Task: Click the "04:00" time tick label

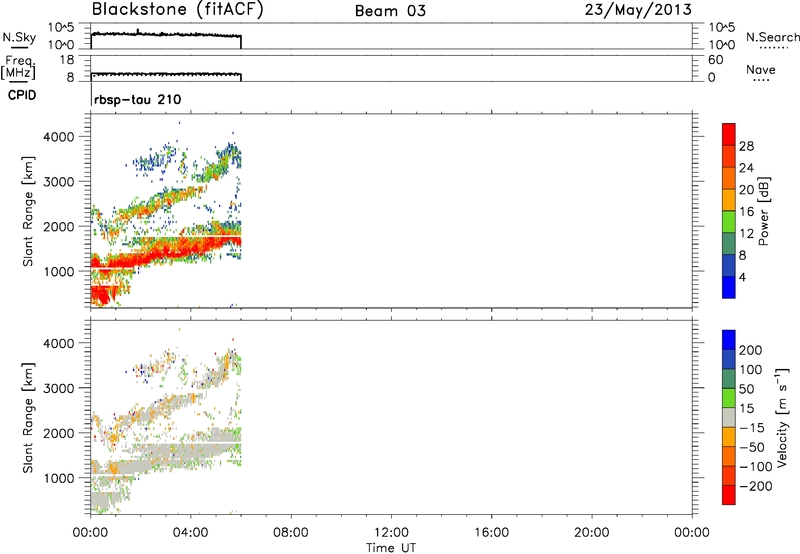Action: [191, 533]
